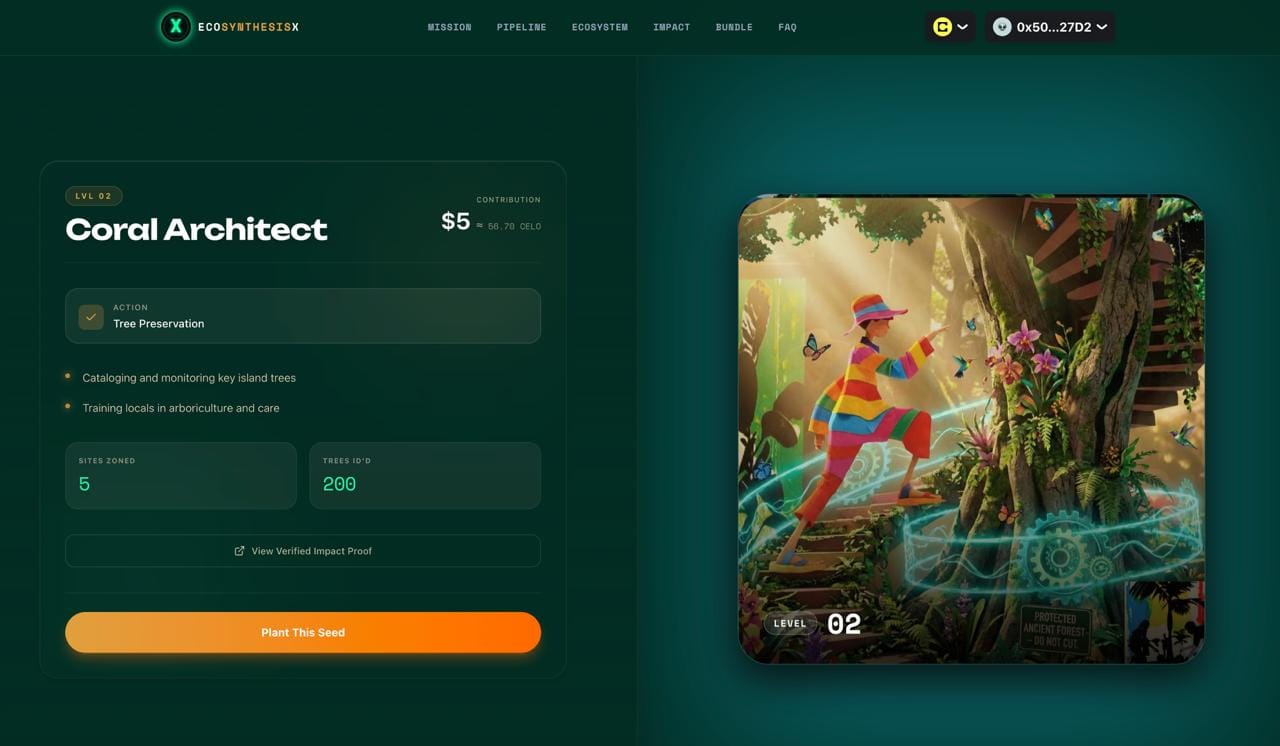Navigate to Ecosystem in the header
This screenshot has width=1280, height=746.
(600, 27)
